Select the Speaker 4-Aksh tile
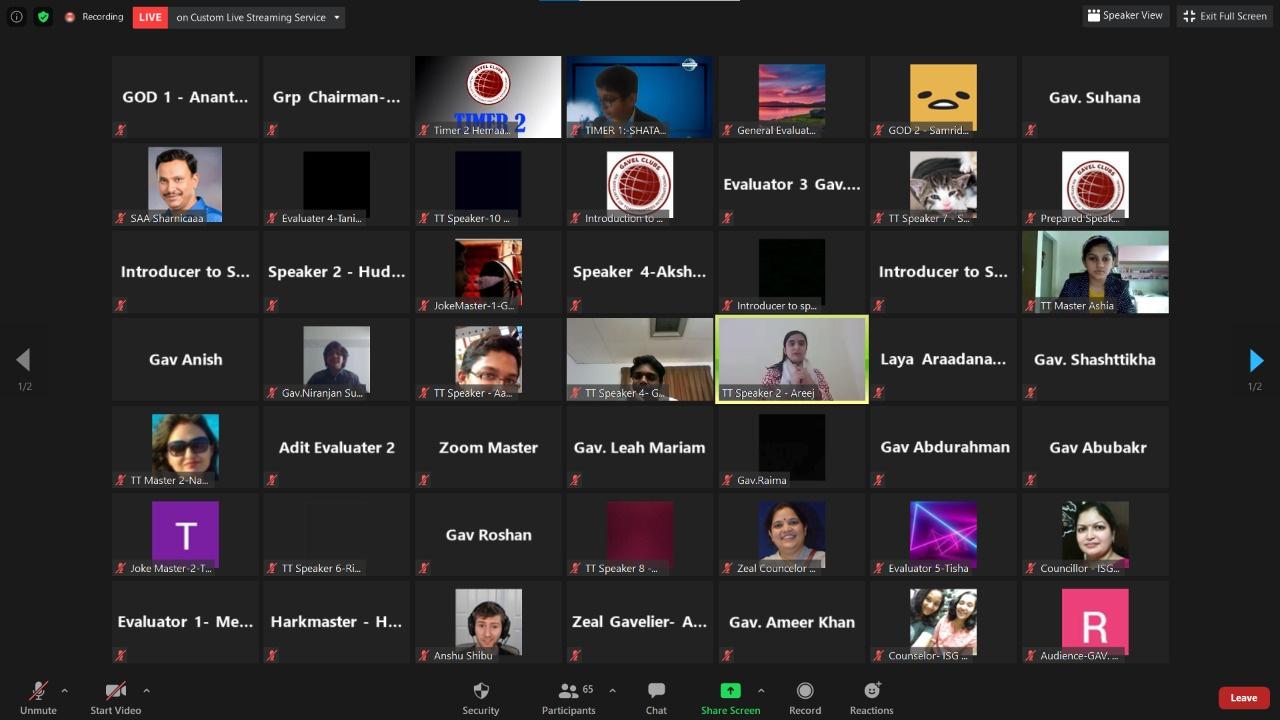 click(640, 272)
